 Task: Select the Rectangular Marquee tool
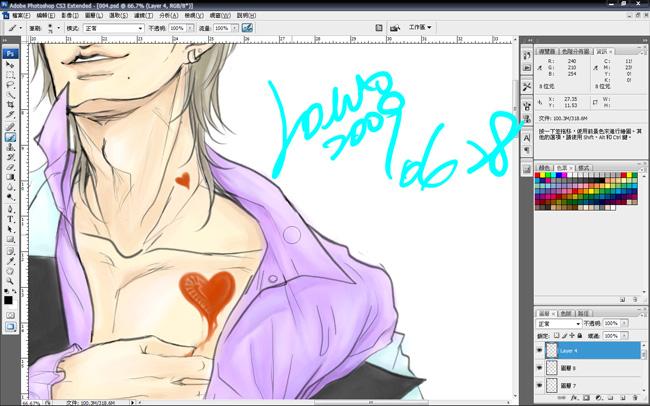tap(10, 75)
